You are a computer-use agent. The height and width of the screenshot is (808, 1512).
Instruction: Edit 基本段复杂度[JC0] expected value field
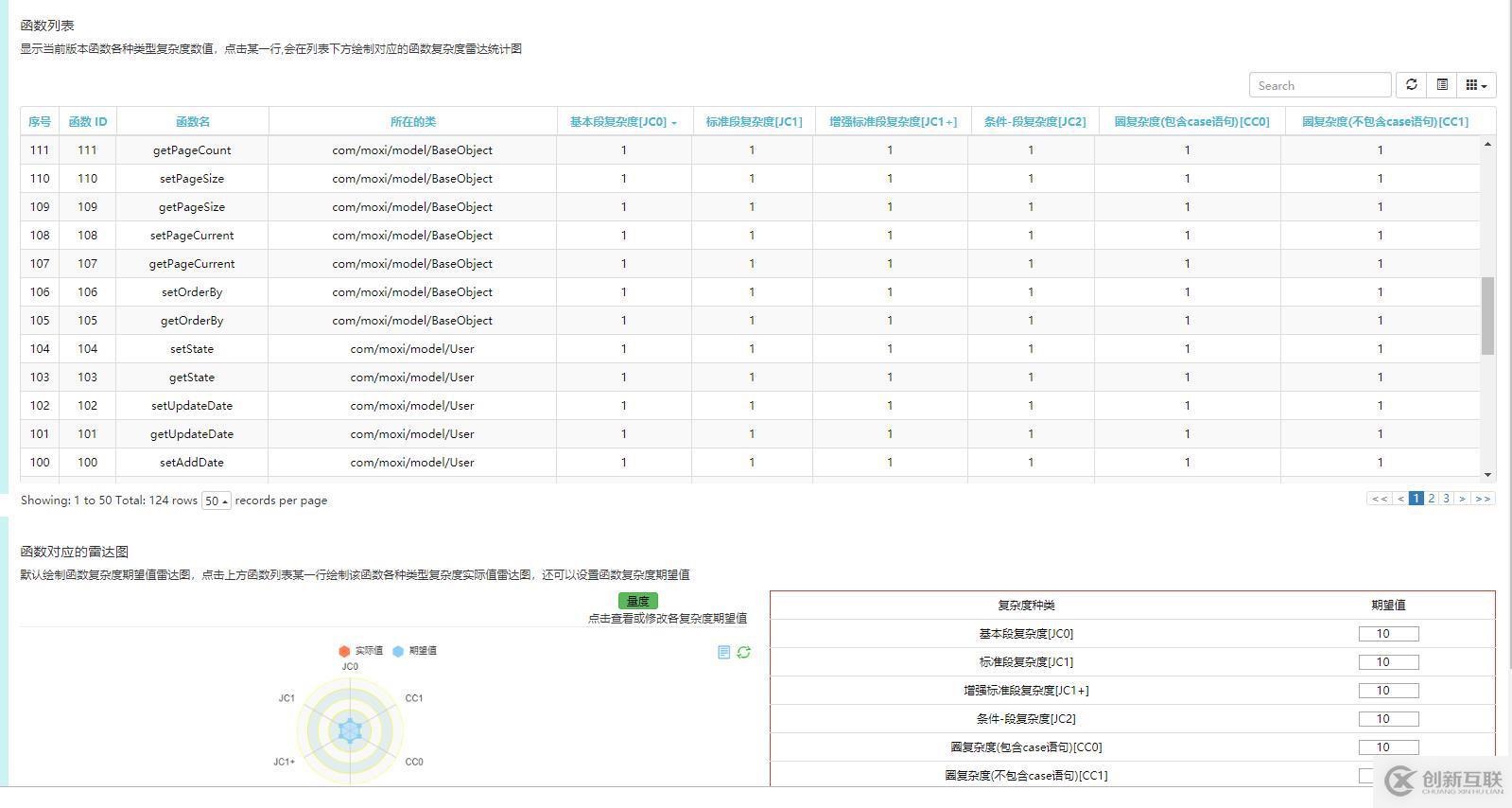1388,634
